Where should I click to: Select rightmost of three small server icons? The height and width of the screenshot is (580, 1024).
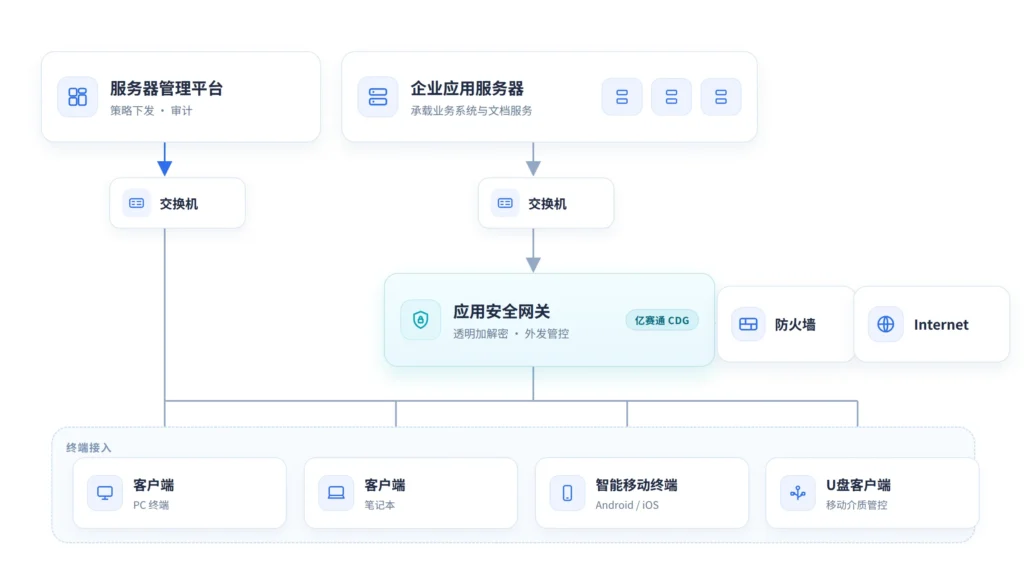[x=721, y=97]
